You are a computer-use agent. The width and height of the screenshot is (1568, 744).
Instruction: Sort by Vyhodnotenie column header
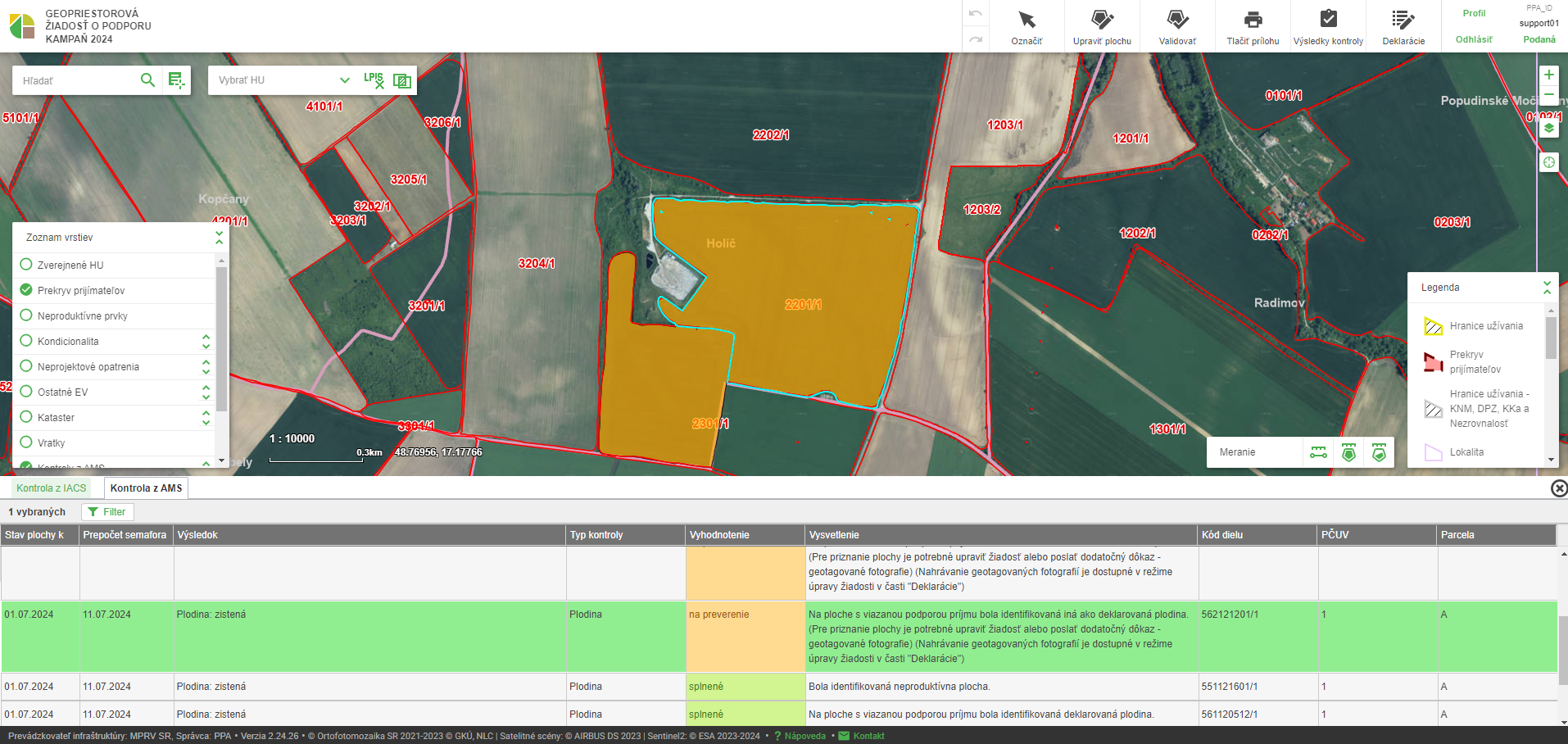point(745,535)
